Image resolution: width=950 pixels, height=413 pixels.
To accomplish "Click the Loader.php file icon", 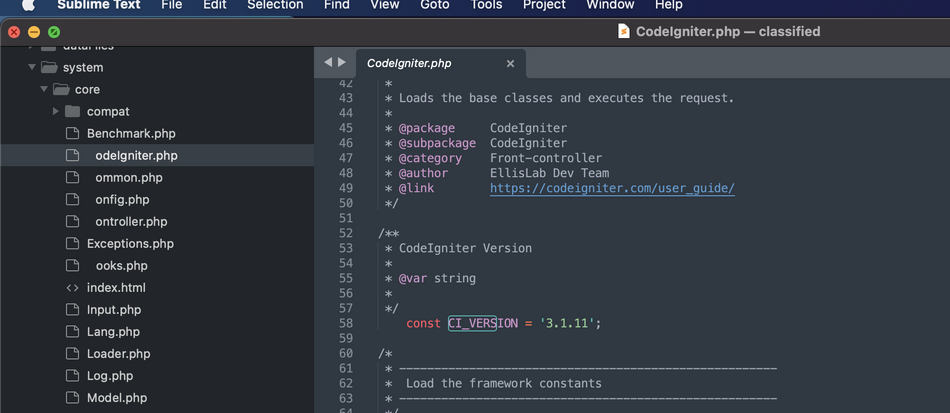I will (x=73, y=354).
